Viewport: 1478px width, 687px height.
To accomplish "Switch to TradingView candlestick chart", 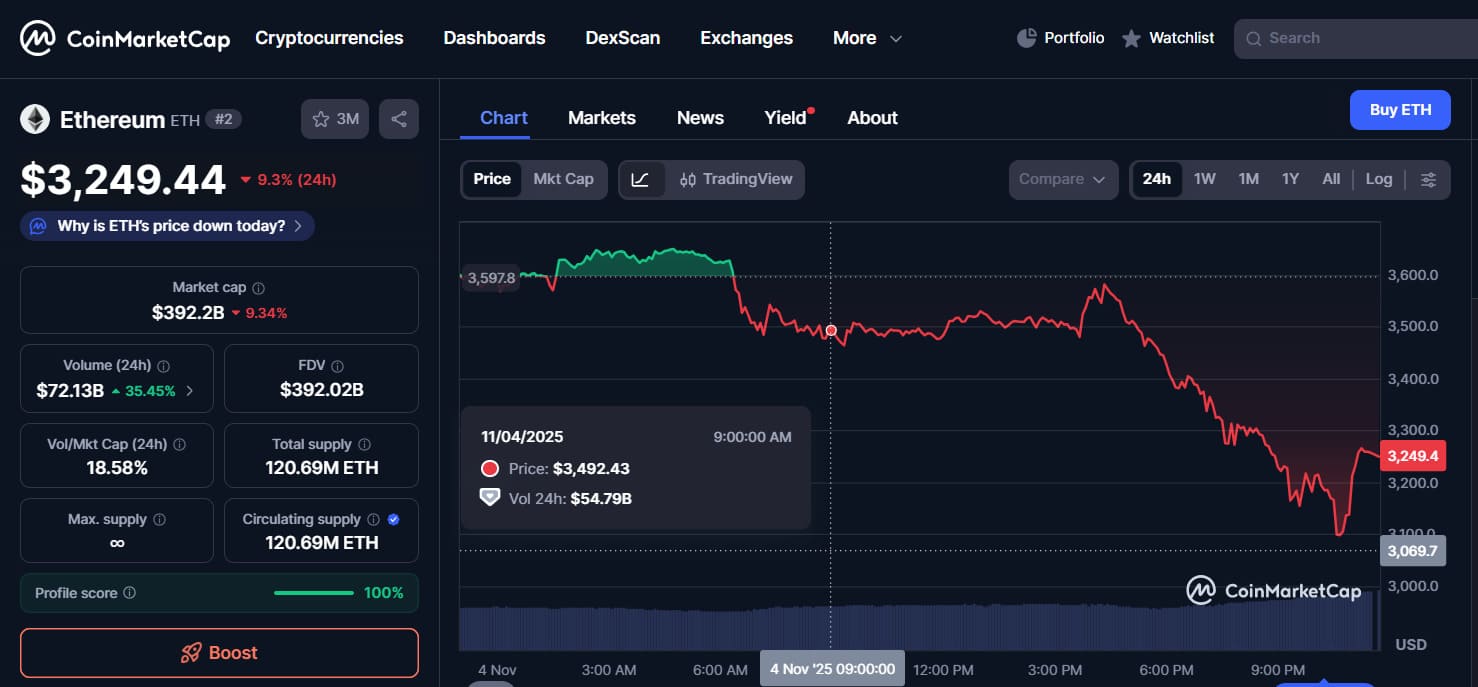I will click(736, 180).
